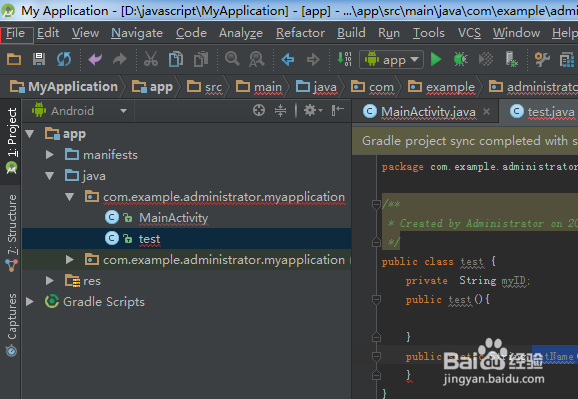Click the Save All floppy icon
The width and height of the screenshot is (578, 399).
click(39, 59)
